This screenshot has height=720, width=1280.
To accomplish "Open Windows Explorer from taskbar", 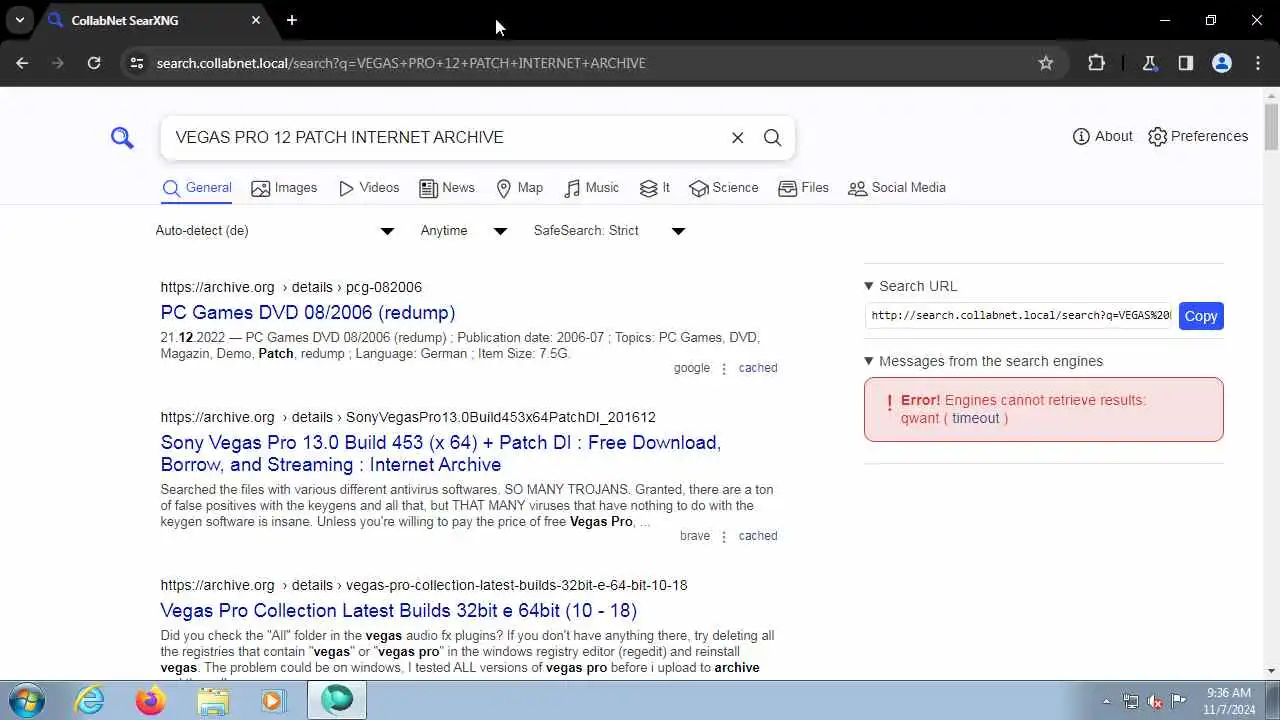I will click(213, 700).
